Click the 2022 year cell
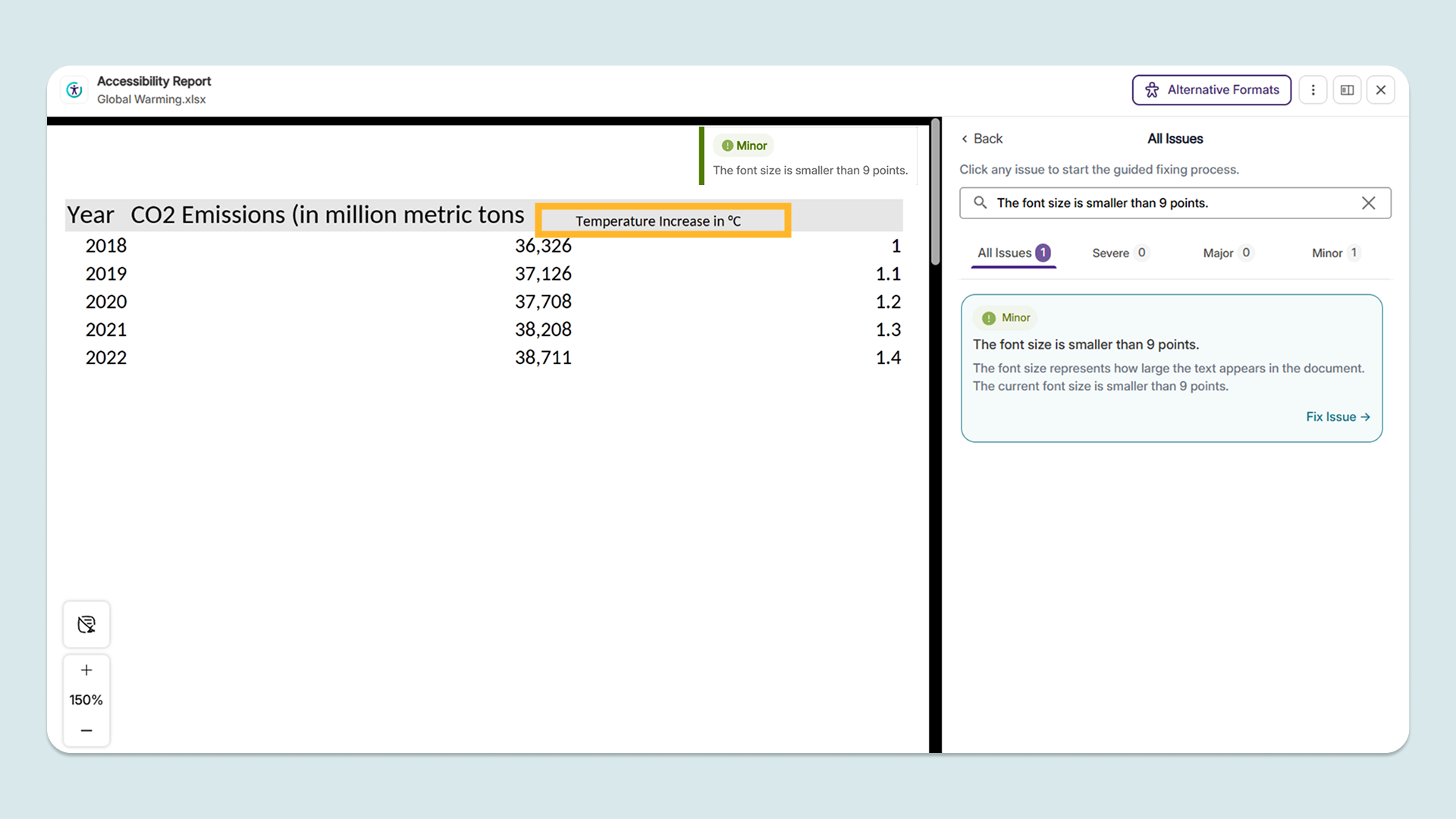 point(106,358)
